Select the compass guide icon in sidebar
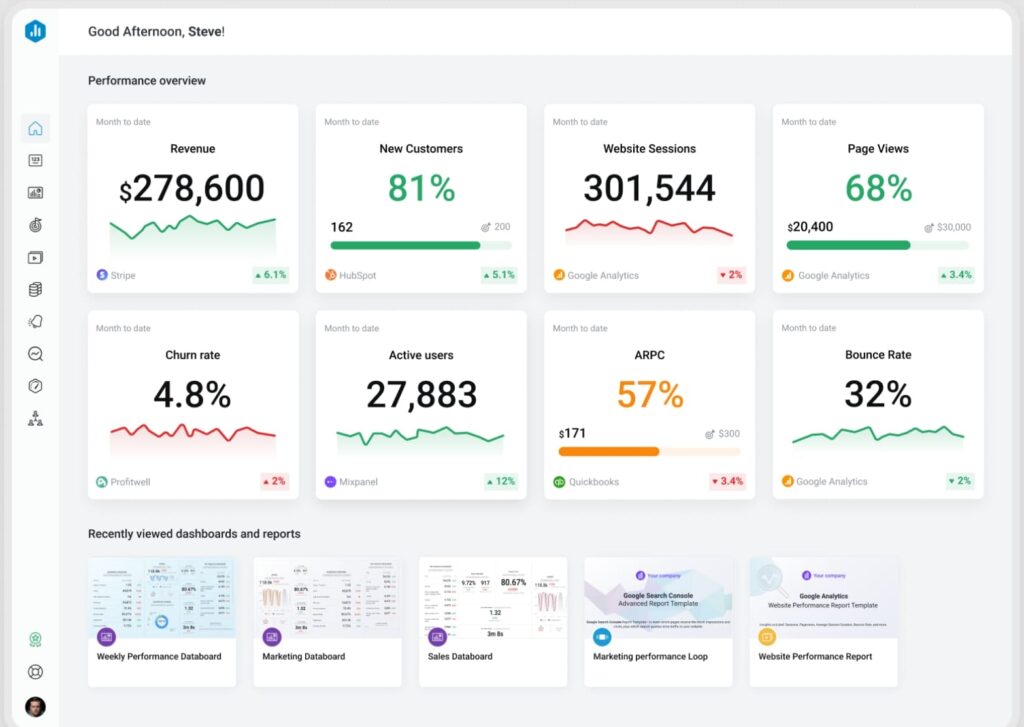This screenshot has width=1024, height=727. 34,385
